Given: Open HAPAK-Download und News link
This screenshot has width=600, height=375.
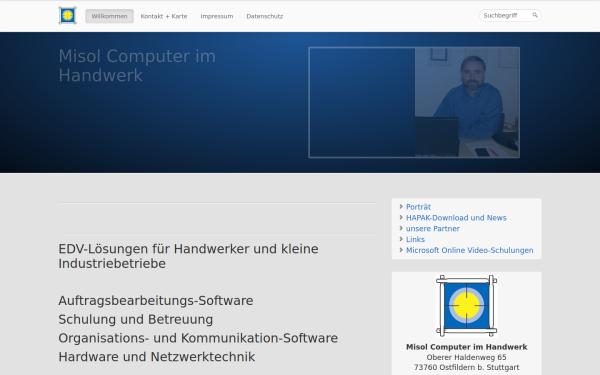Looking at the screenshot, I should (x=456, y=218).
